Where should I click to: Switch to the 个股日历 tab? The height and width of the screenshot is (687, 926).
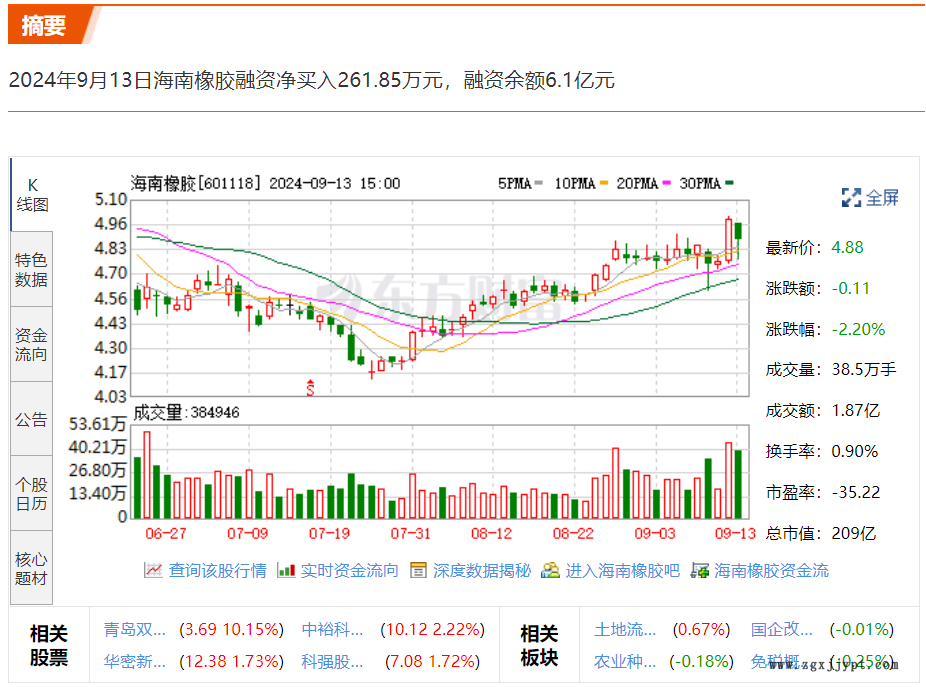tap(32, 494)
